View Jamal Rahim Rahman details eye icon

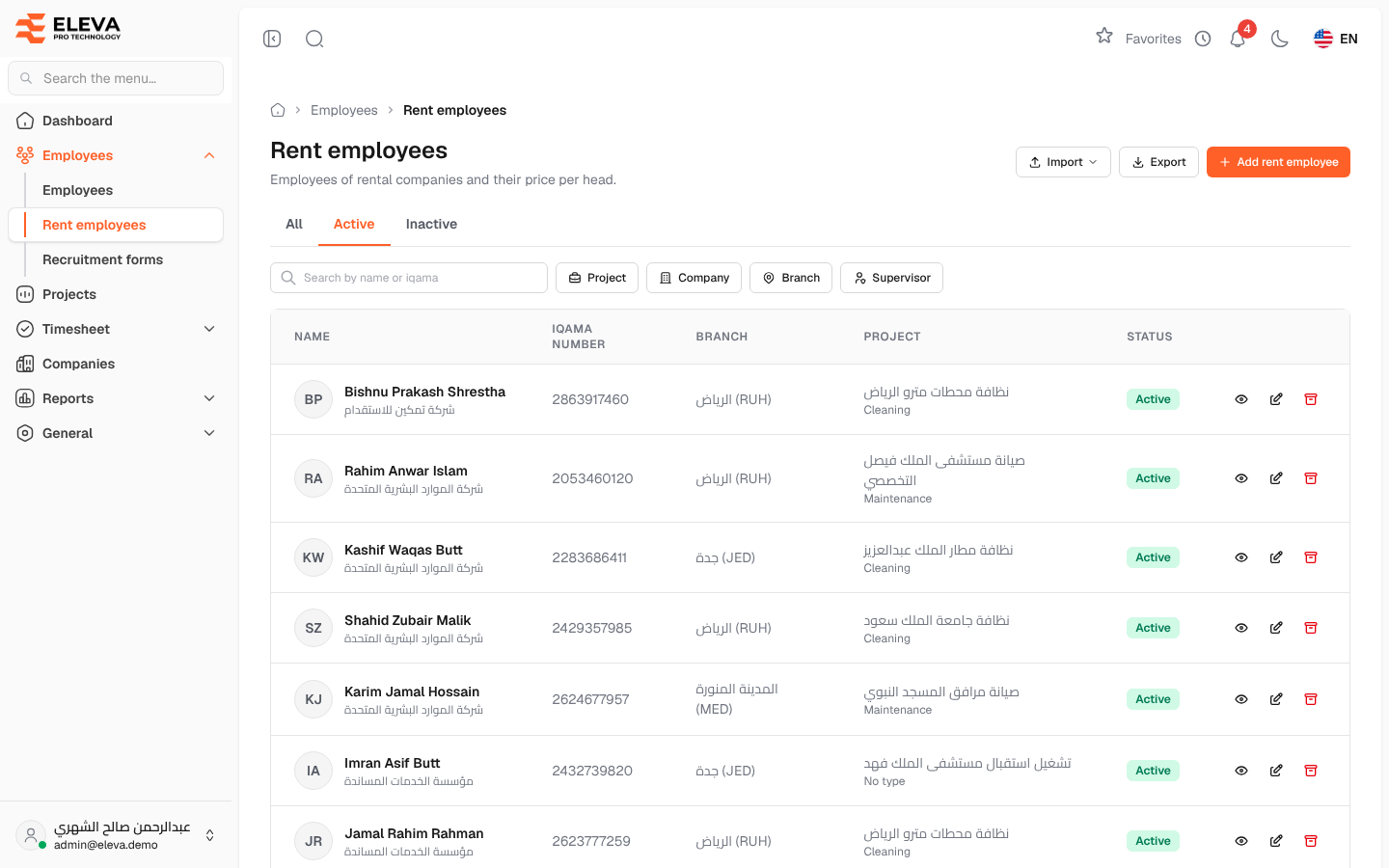click(1241, 841)
